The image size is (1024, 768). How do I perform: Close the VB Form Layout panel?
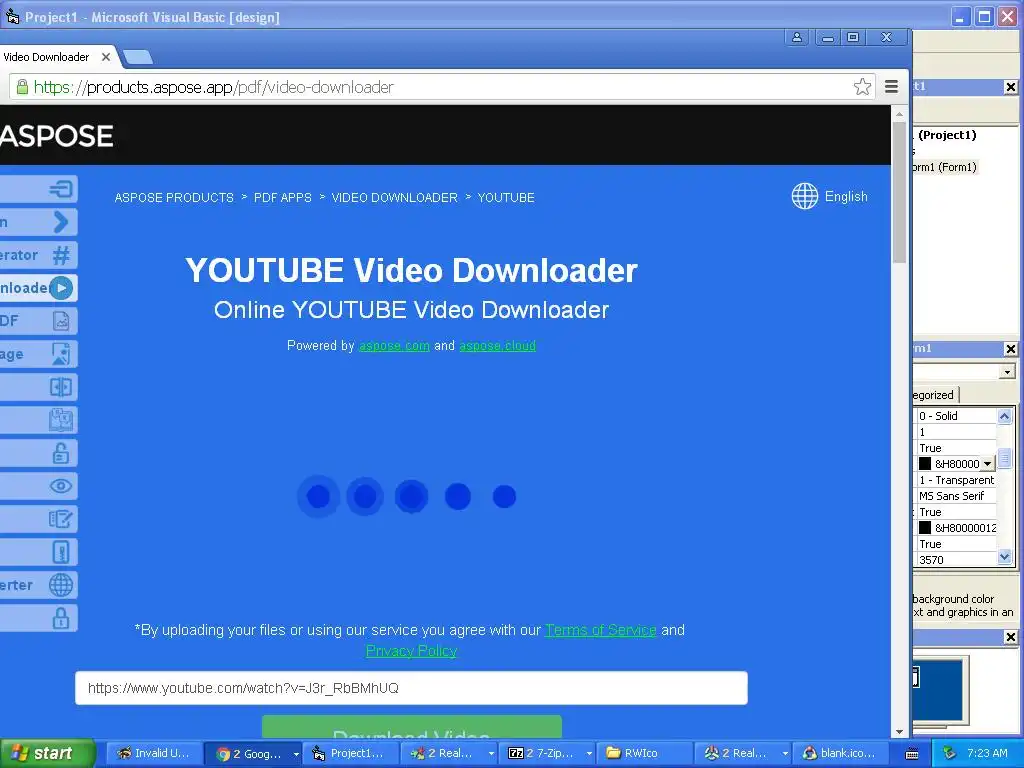[1010, 637]
